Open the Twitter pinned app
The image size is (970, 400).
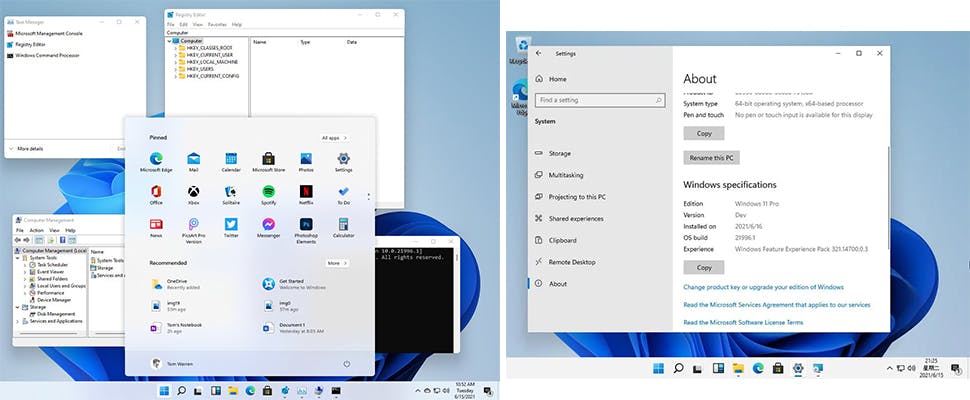pos(231,224)
